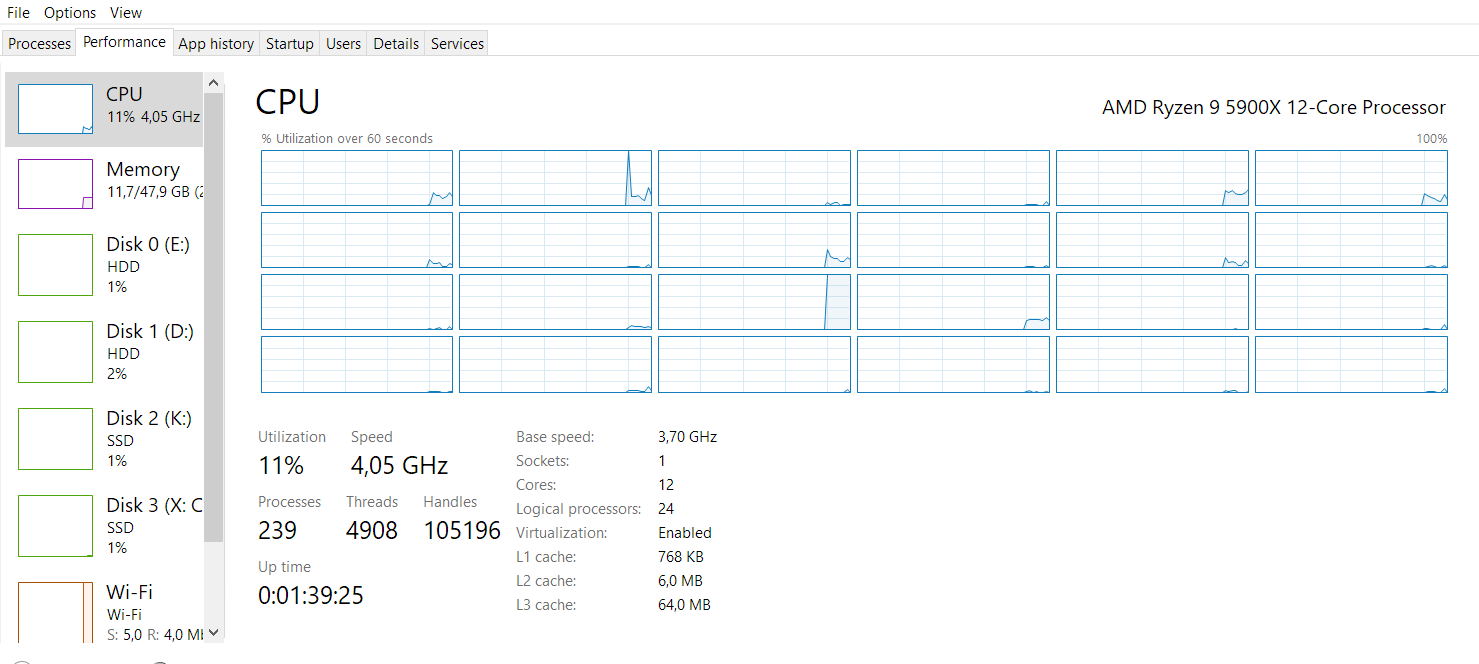Open the File menu
Viewport: 1479px width, 664px height.
(18, 13)
